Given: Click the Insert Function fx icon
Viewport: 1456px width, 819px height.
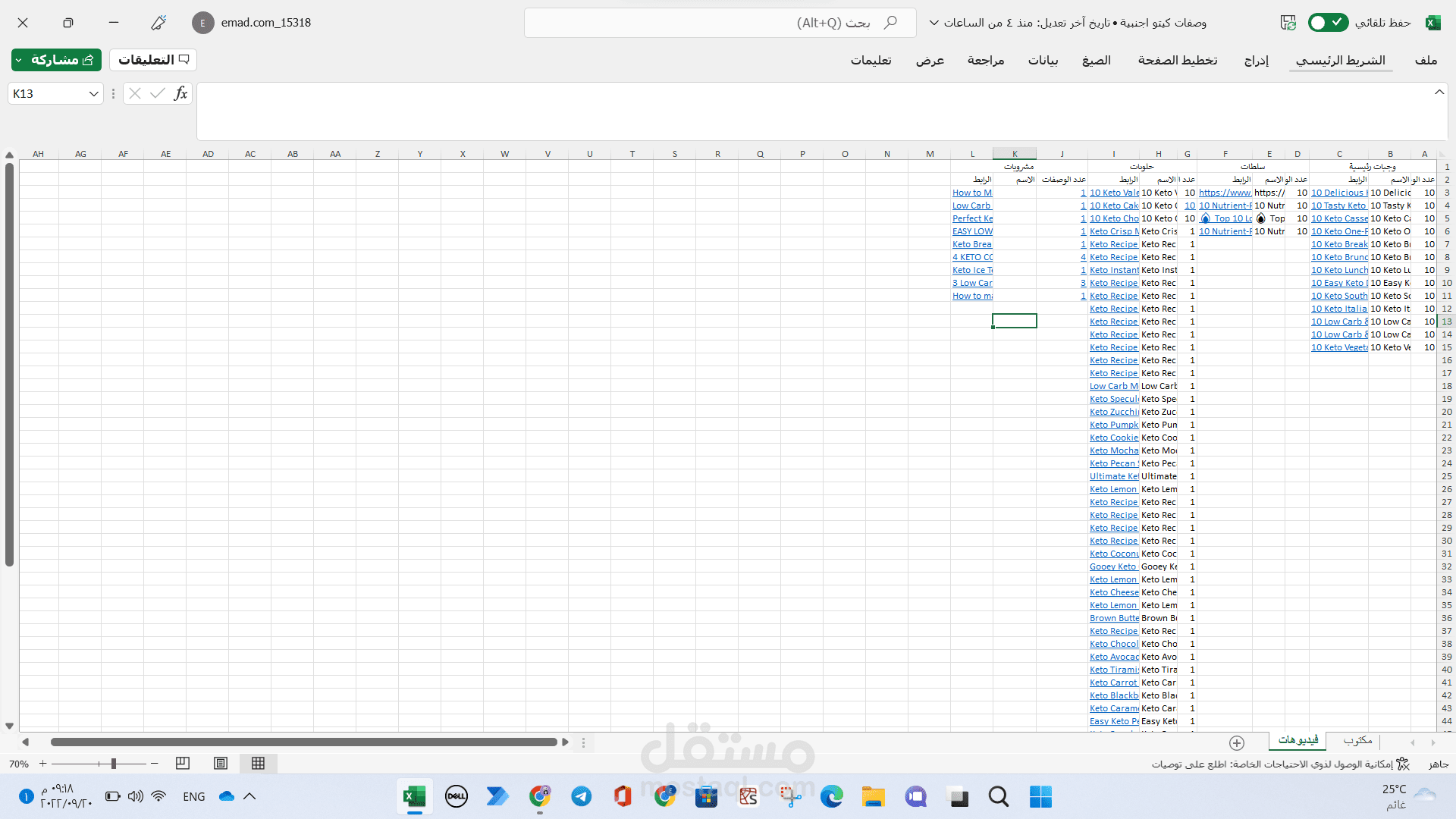Looking at the screenshot, I should coord(180,93).
